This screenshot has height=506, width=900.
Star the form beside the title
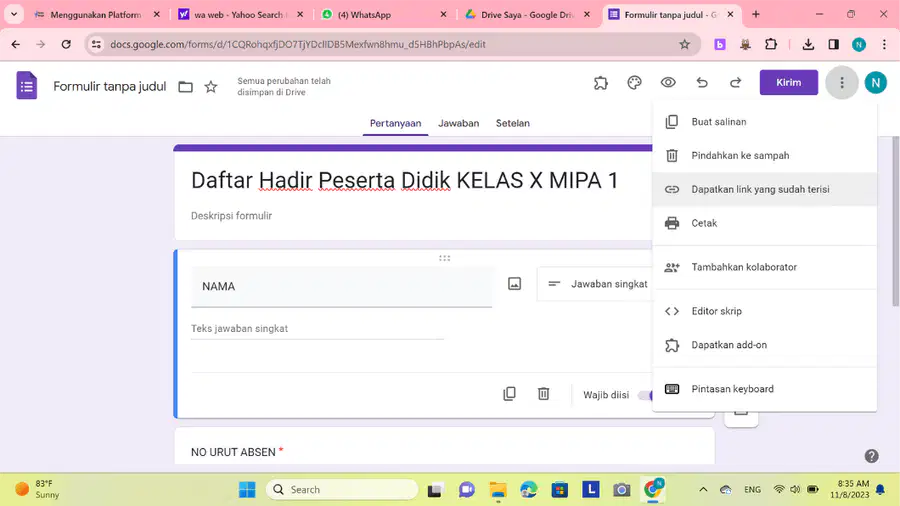coord(211,87)
